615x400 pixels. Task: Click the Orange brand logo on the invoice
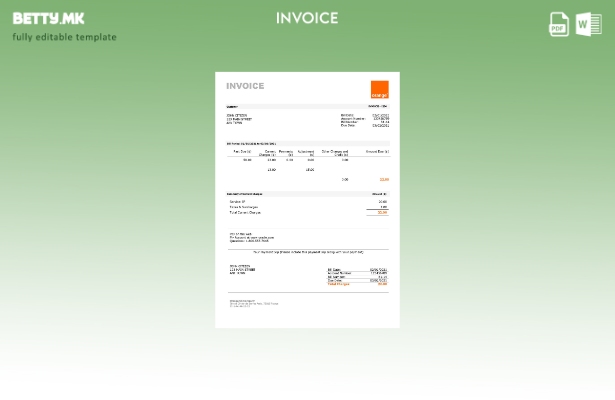(x=379, y=90)
